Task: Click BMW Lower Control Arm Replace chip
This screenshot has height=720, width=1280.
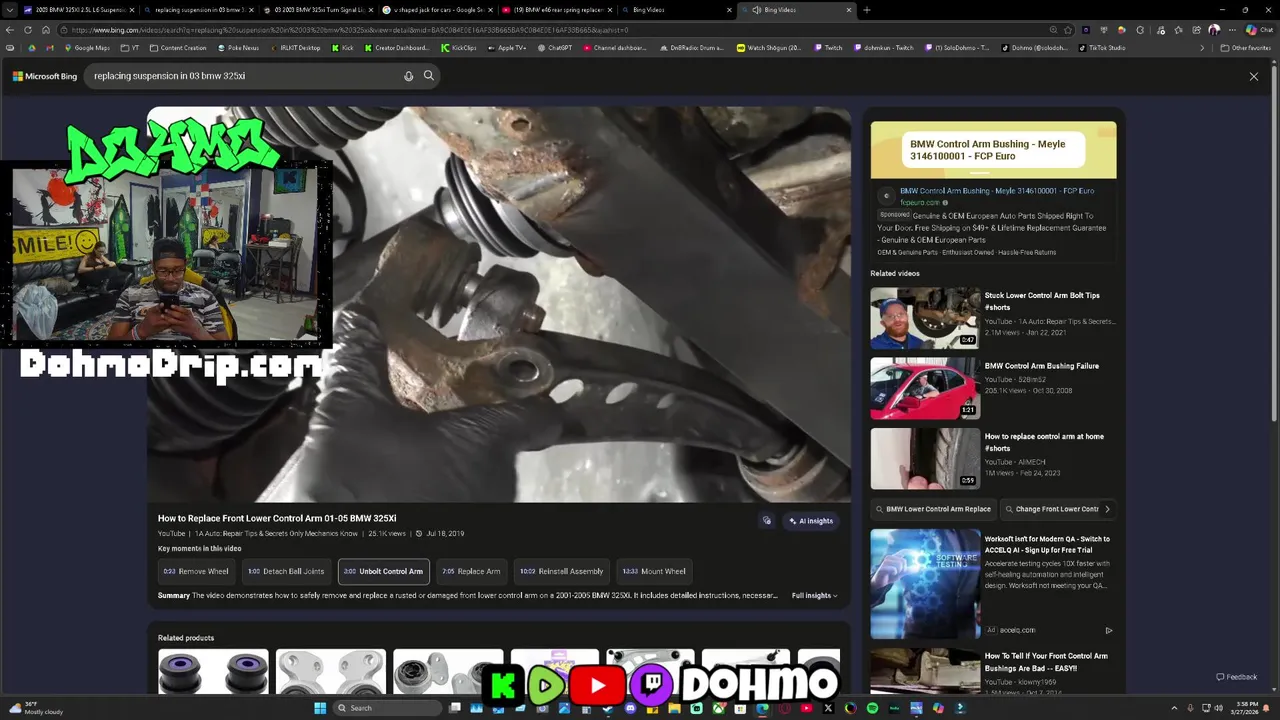Action: (933, 509)
